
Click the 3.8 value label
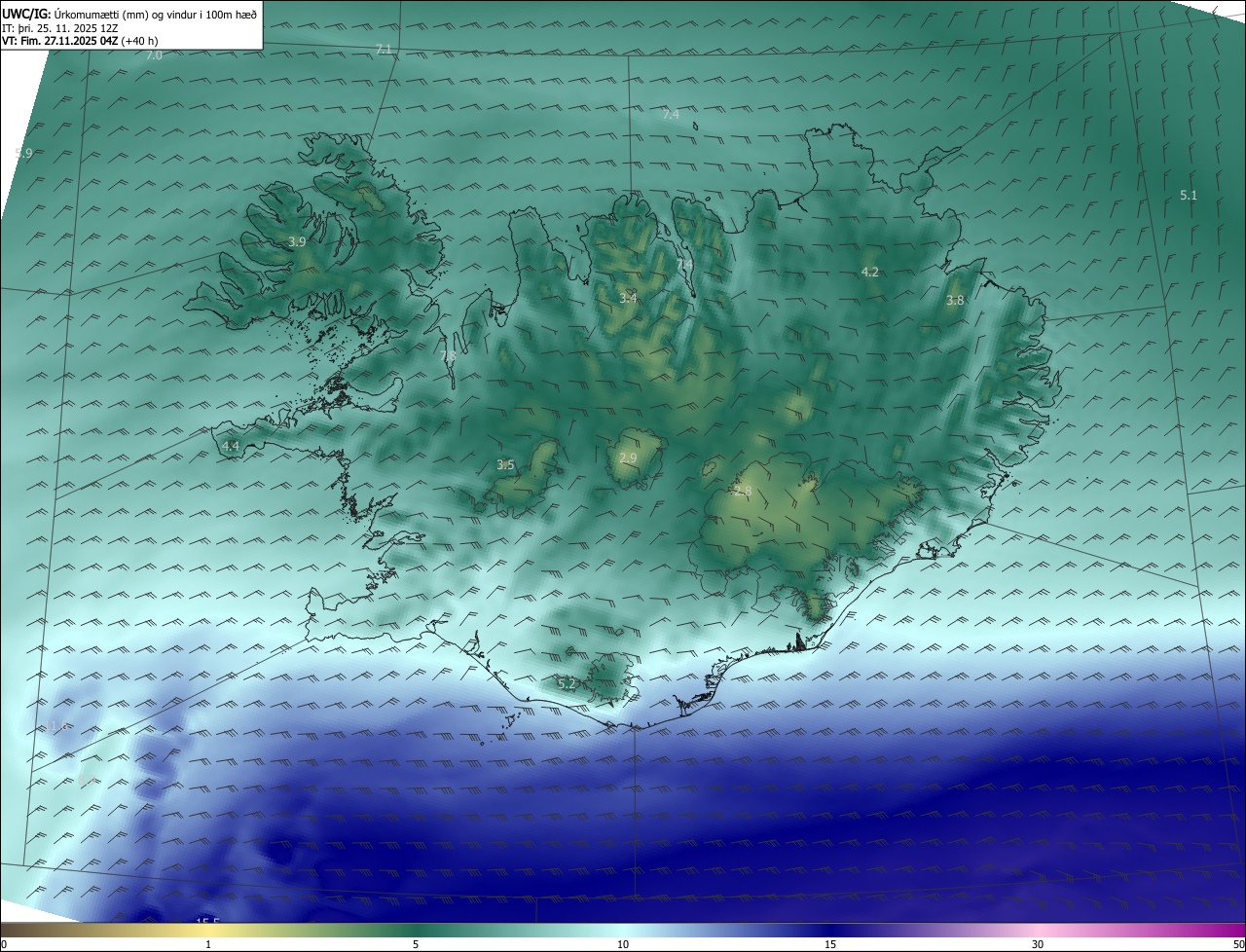955,301
